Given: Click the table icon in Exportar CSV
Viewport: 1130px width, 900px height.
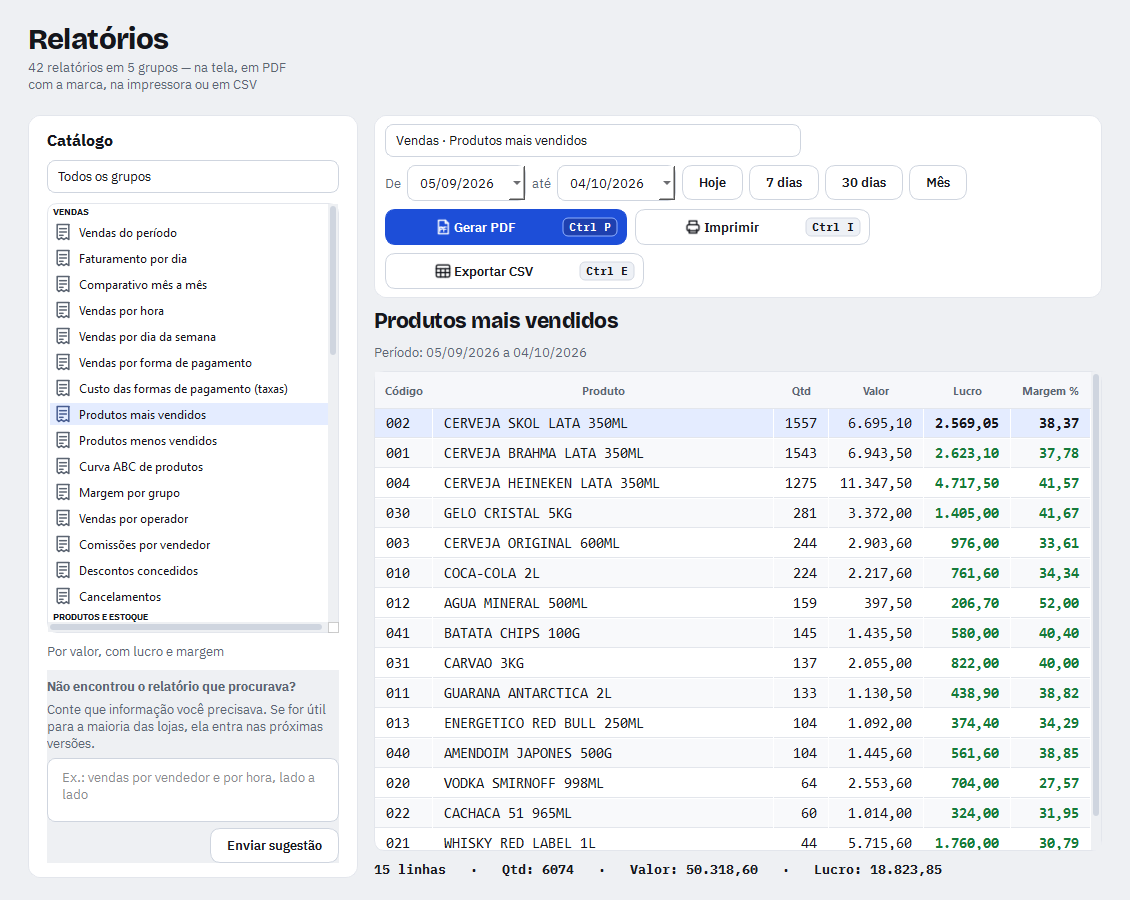Looking at the screenshot, I should (442, 272).
